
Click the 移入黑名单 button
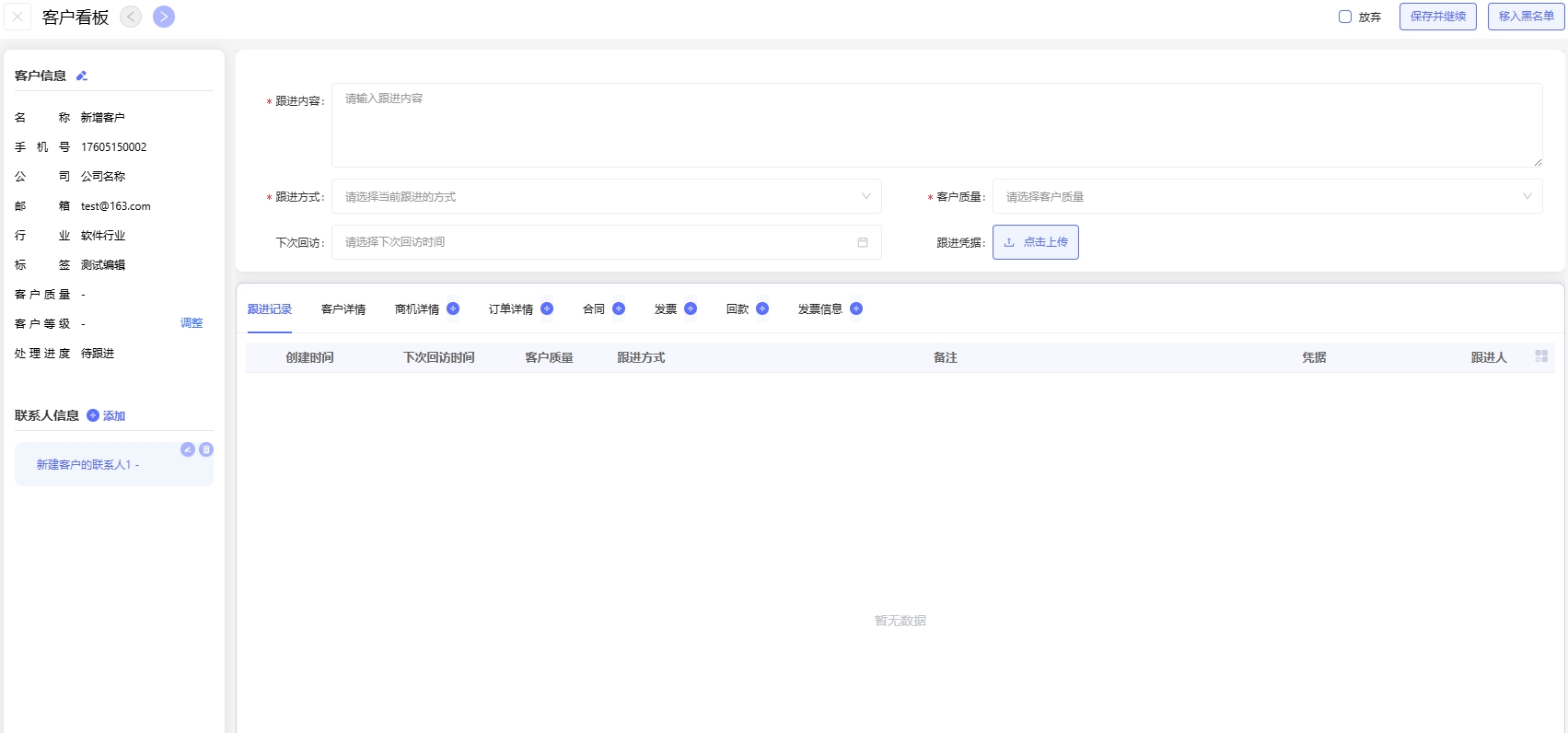(1526, 17)
